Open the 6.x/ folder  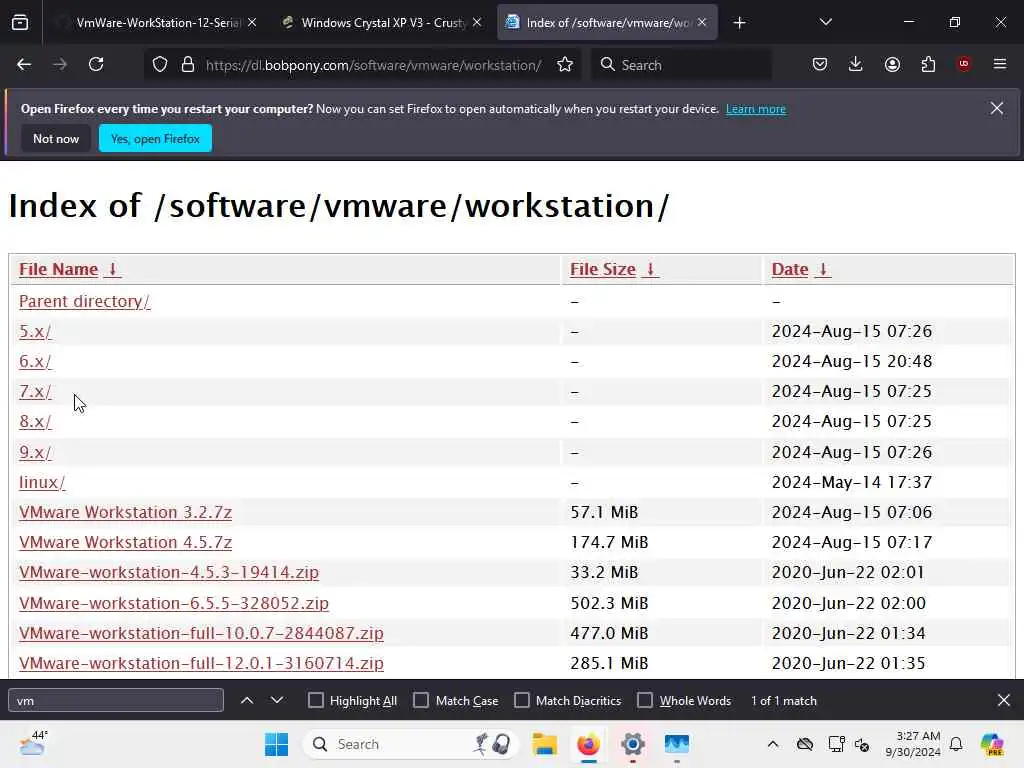pos(35,361)
